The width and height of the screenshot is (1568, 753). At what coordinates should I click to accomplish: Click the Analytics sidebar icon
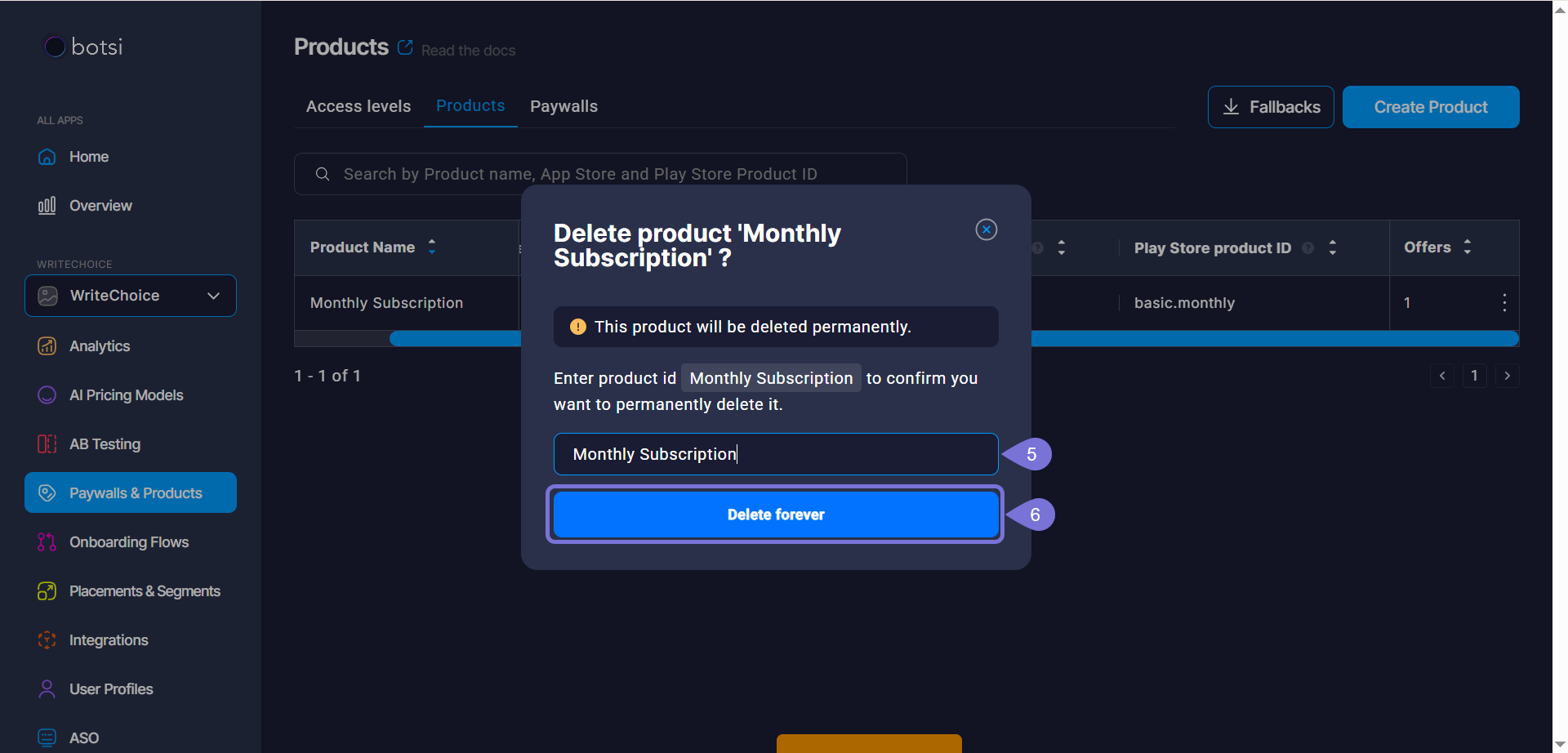coord(47,346)
